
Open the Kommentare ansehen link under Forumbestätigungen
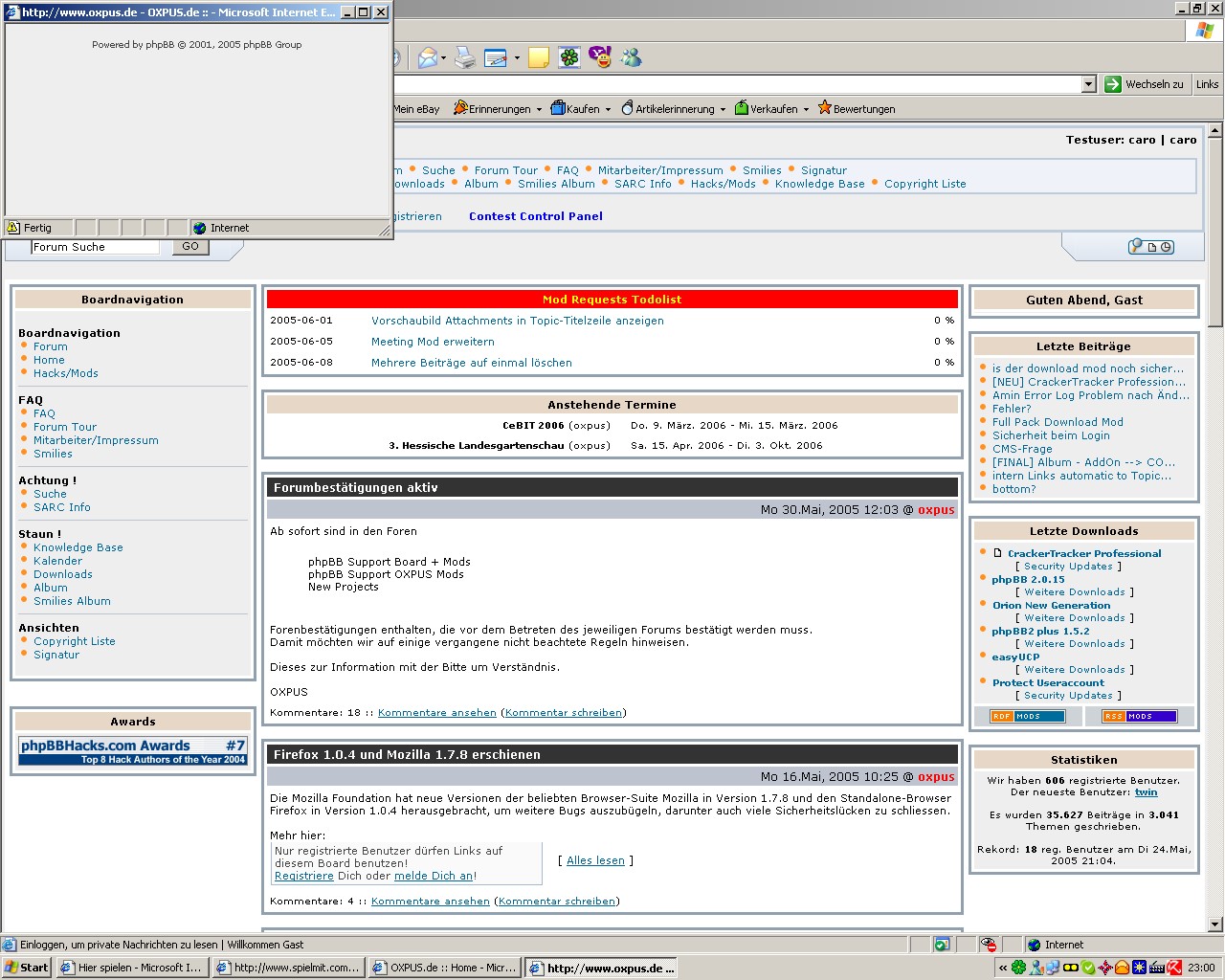[x=436, y=713]
